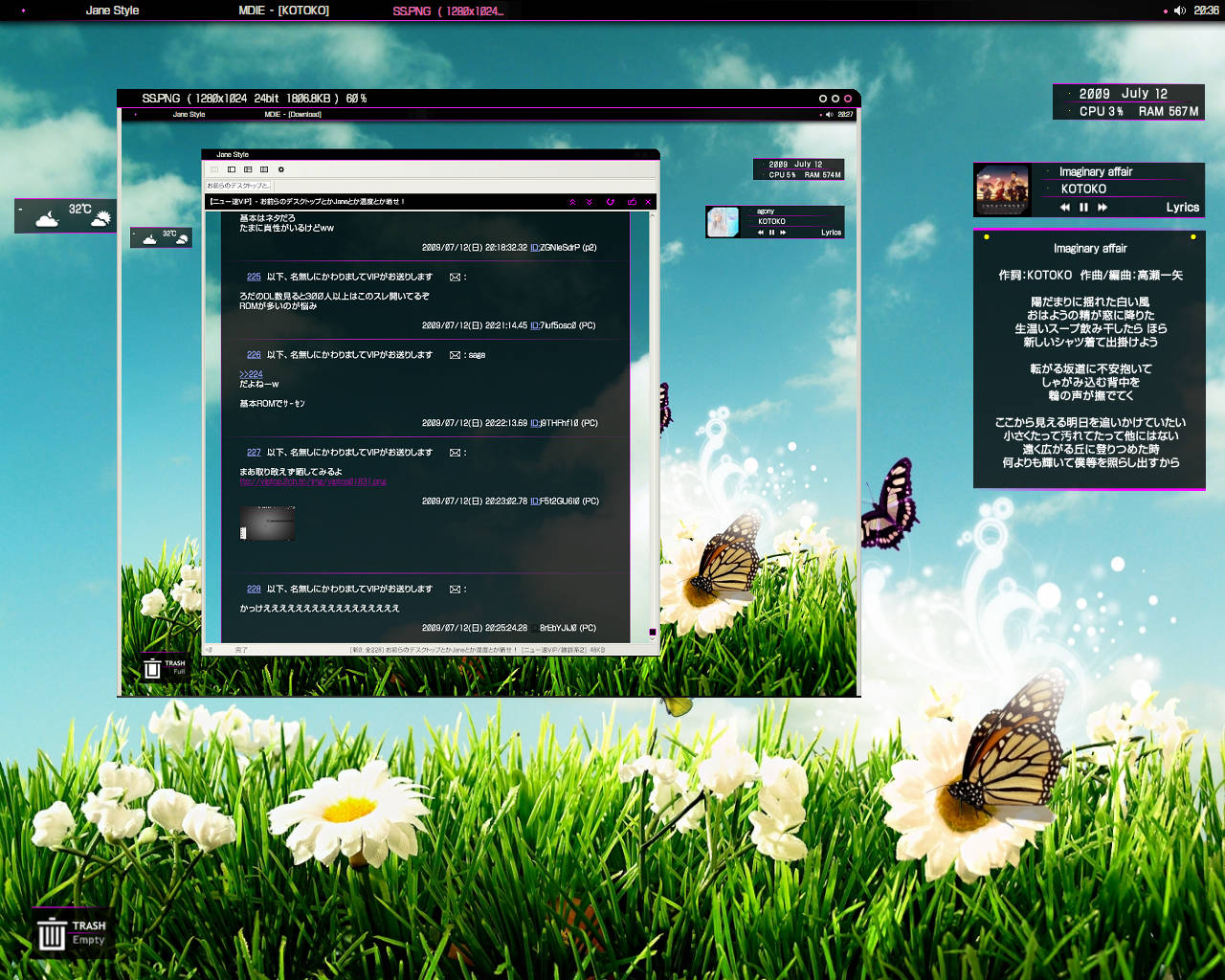Image resolution: width=1225 pixels, height=980 pixels.
Task: Jump to thread top with double up arrows
Action: pos(572,202)
